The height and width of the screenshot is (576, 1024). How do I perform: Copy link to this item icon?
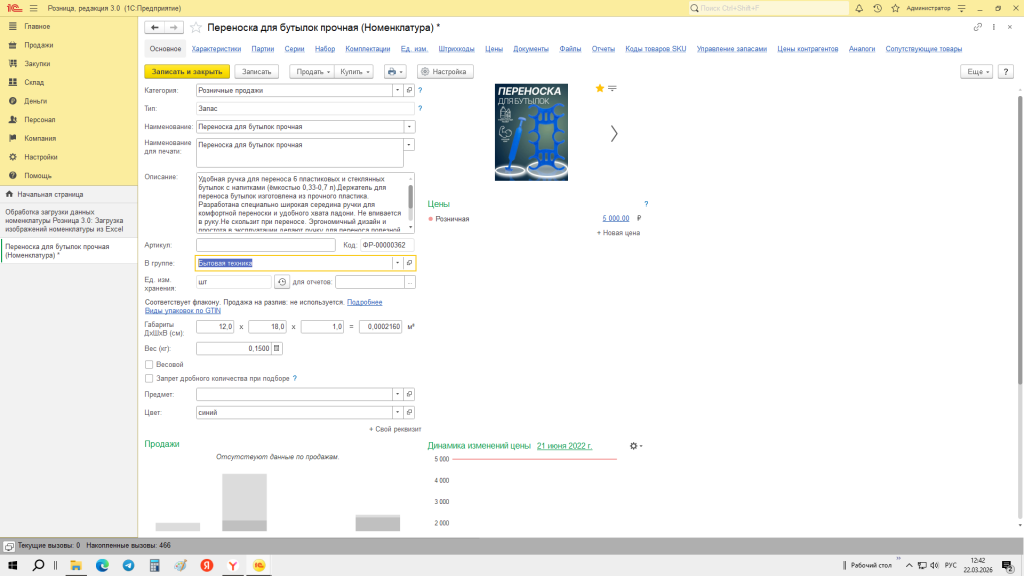tap(978, 27)
